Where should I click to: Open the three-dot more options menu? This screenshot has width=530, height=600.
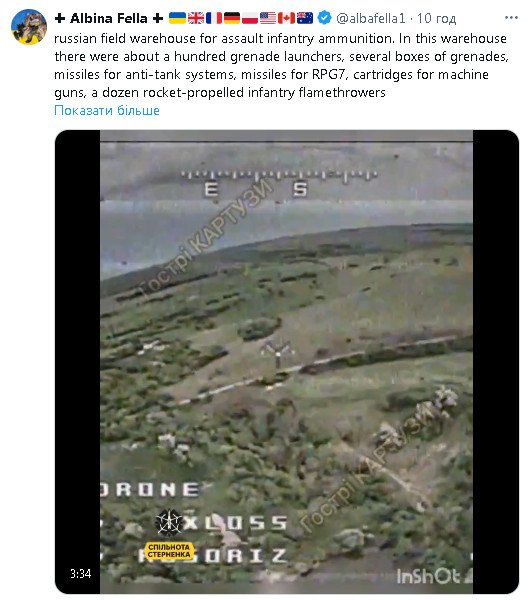511,18
